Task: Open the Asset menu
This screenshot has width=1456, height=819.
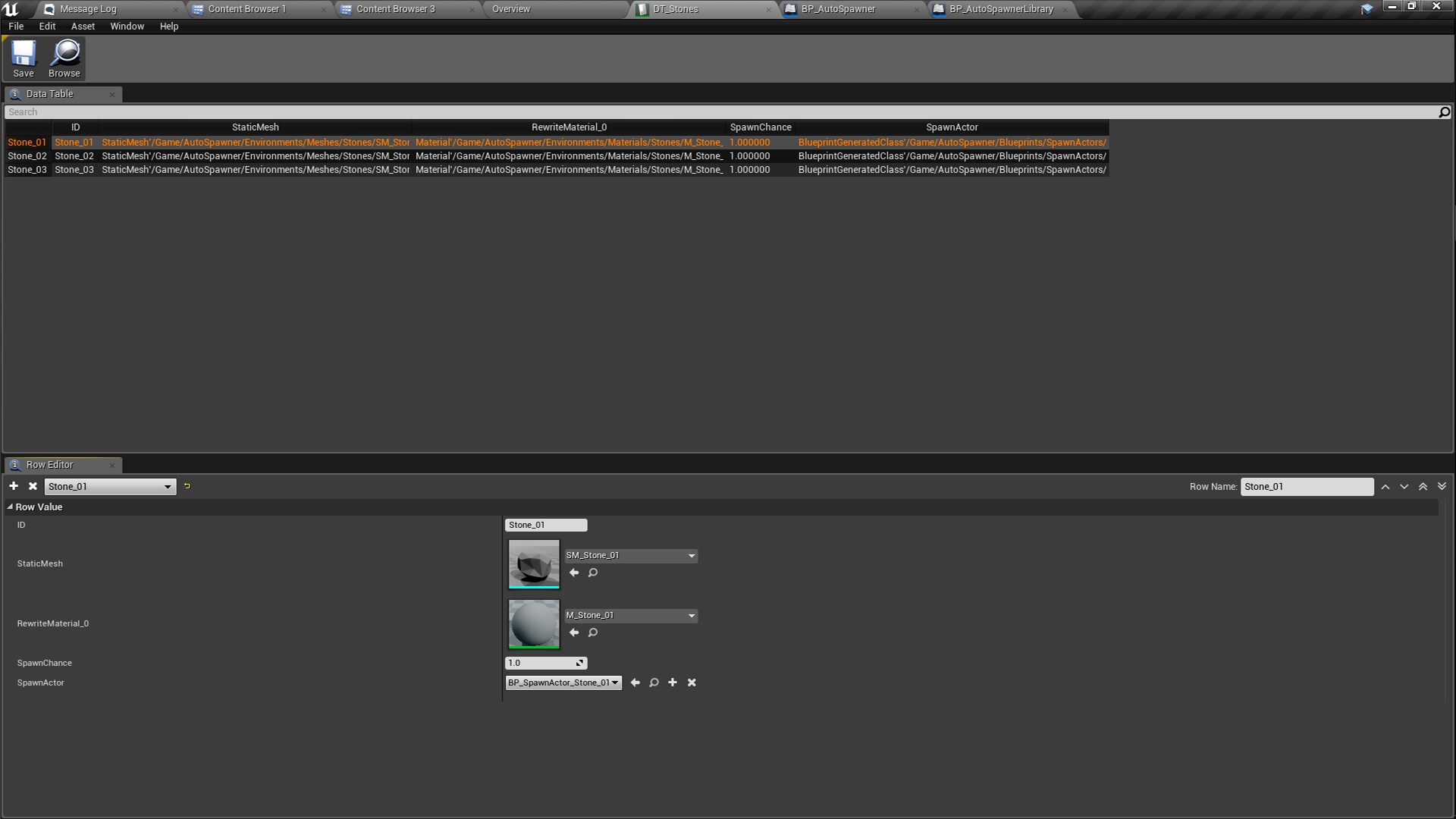Action: click(x=83, y=26)
